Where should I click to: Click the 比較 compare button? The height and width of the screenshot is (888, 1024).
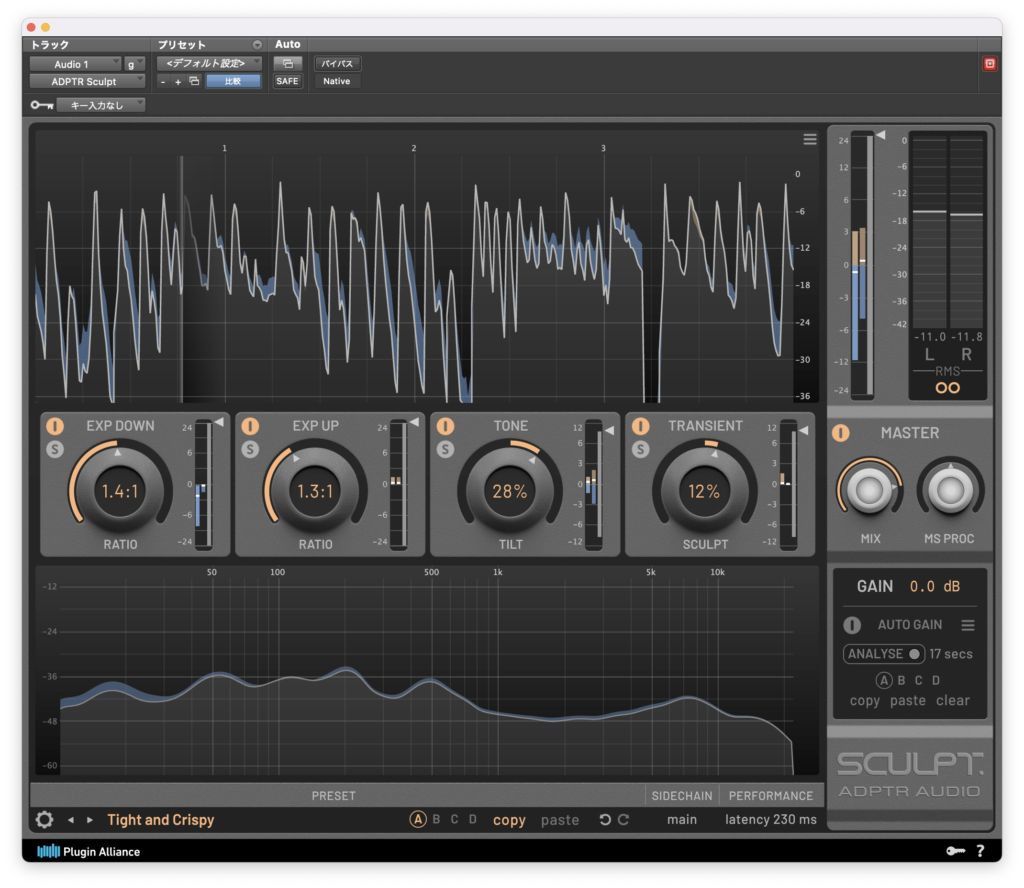click(x=233, y=82)
